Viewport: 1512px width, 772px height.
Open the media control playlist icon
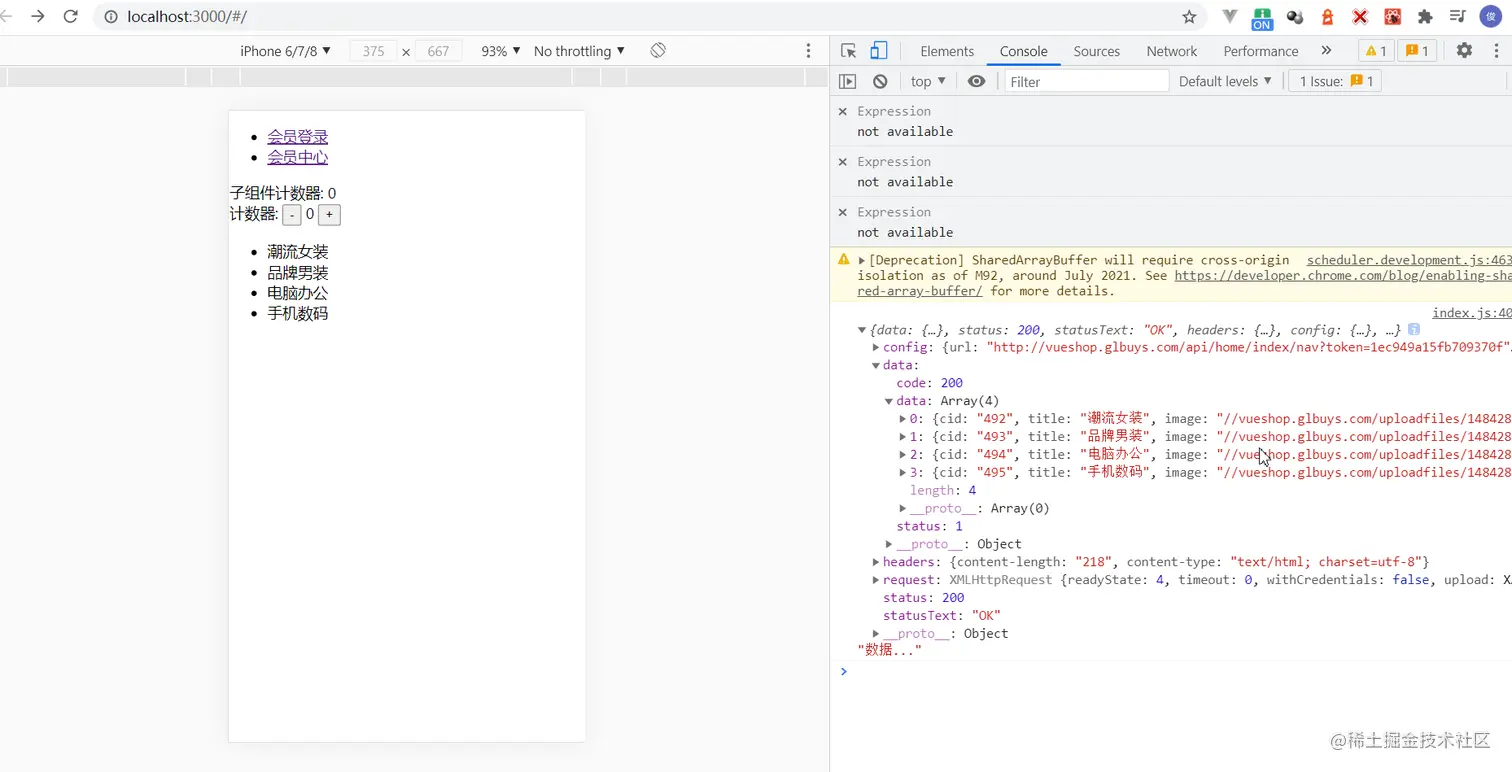click(1458, 16)
